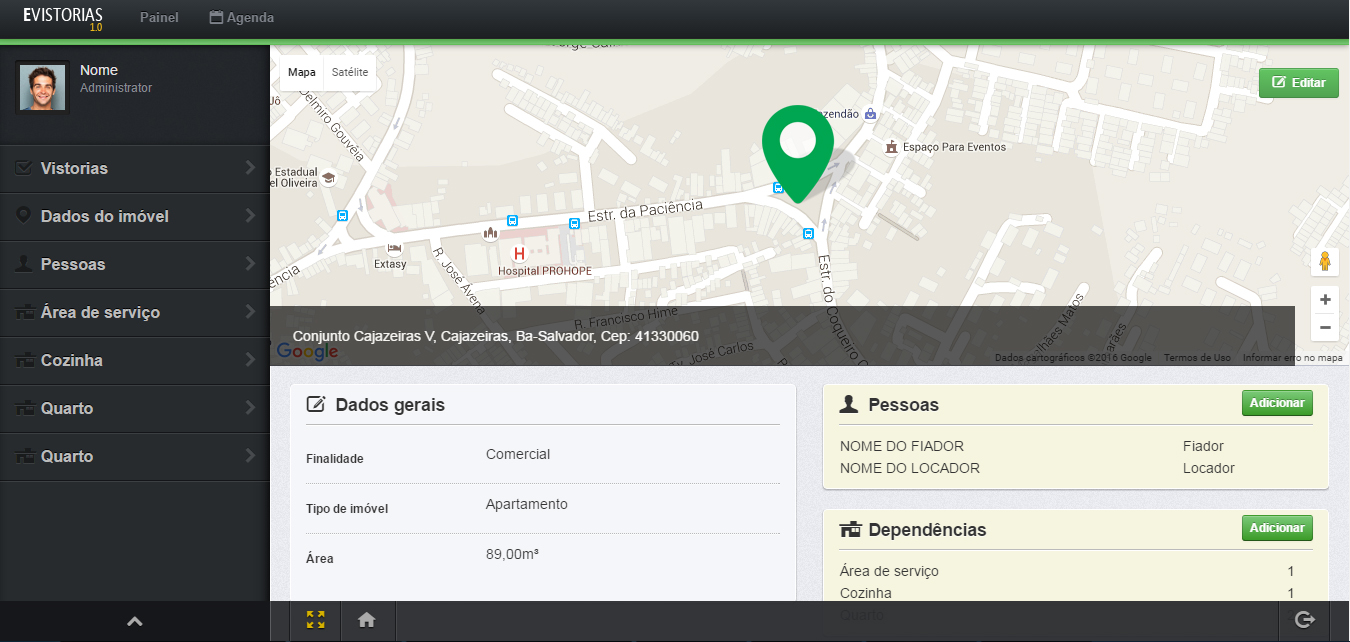Select NOME DO LOCADOR row
The width and height of the screenshot is (1350, 642).
1076,468
